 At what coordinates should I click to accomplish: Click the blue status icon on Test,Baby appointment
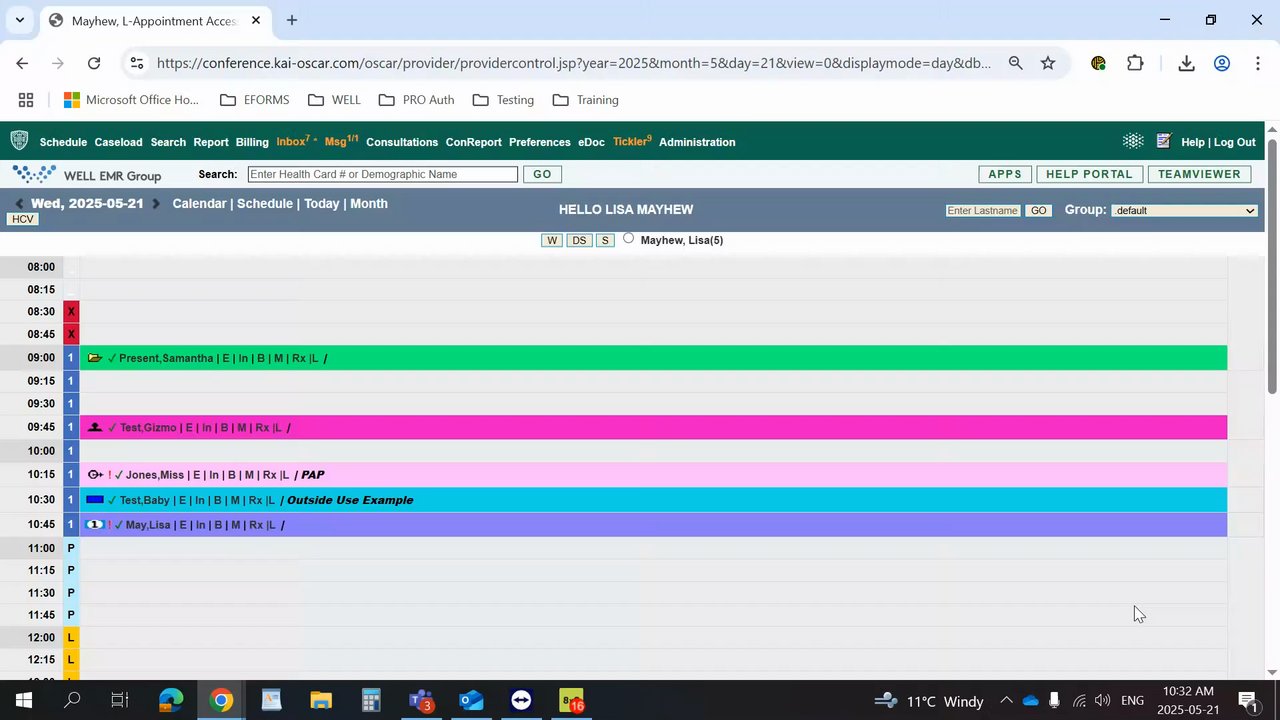tap(95, 500)
